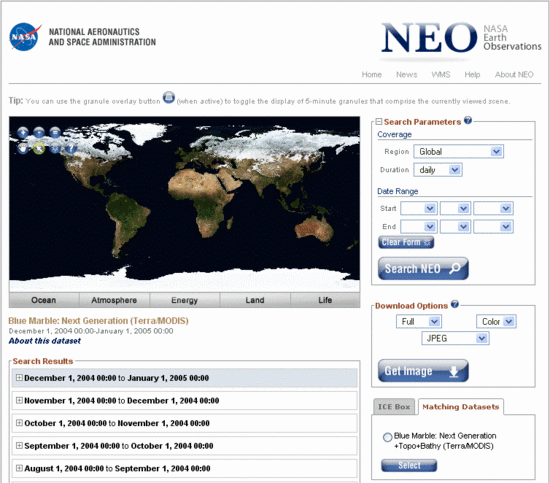Image resolution: width=550 pixels, height=483 pixels.
Task: Open Help in top navigation
Action: (x=472, y=74)
